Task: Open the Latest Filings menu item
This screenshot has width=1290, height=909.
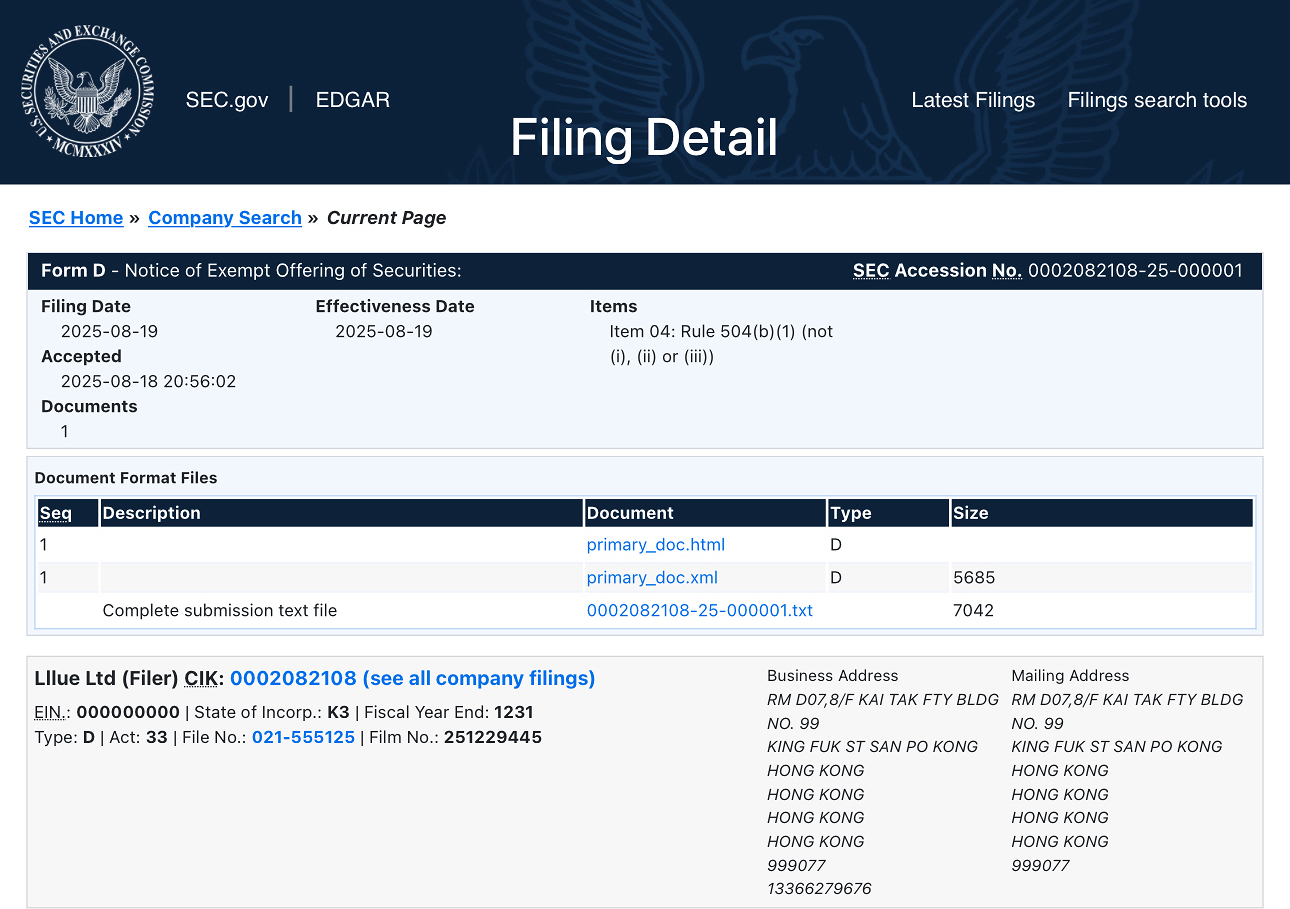Action: (972, 100)
